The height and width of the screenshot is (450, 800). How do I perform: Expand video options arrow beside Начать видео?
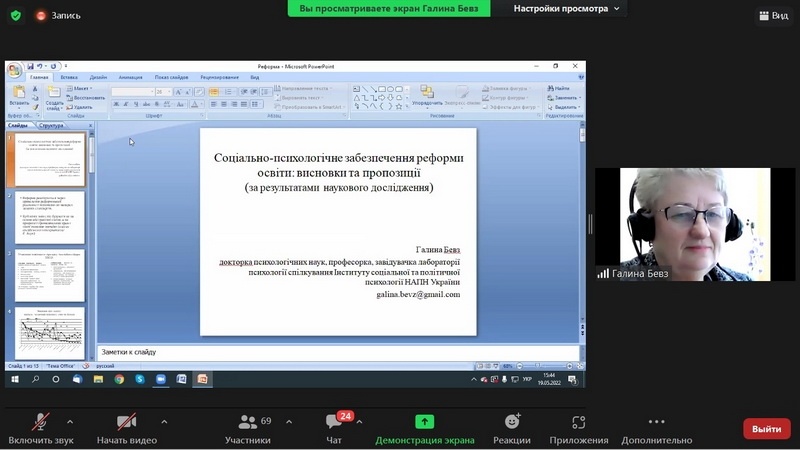tap(164, 422)
